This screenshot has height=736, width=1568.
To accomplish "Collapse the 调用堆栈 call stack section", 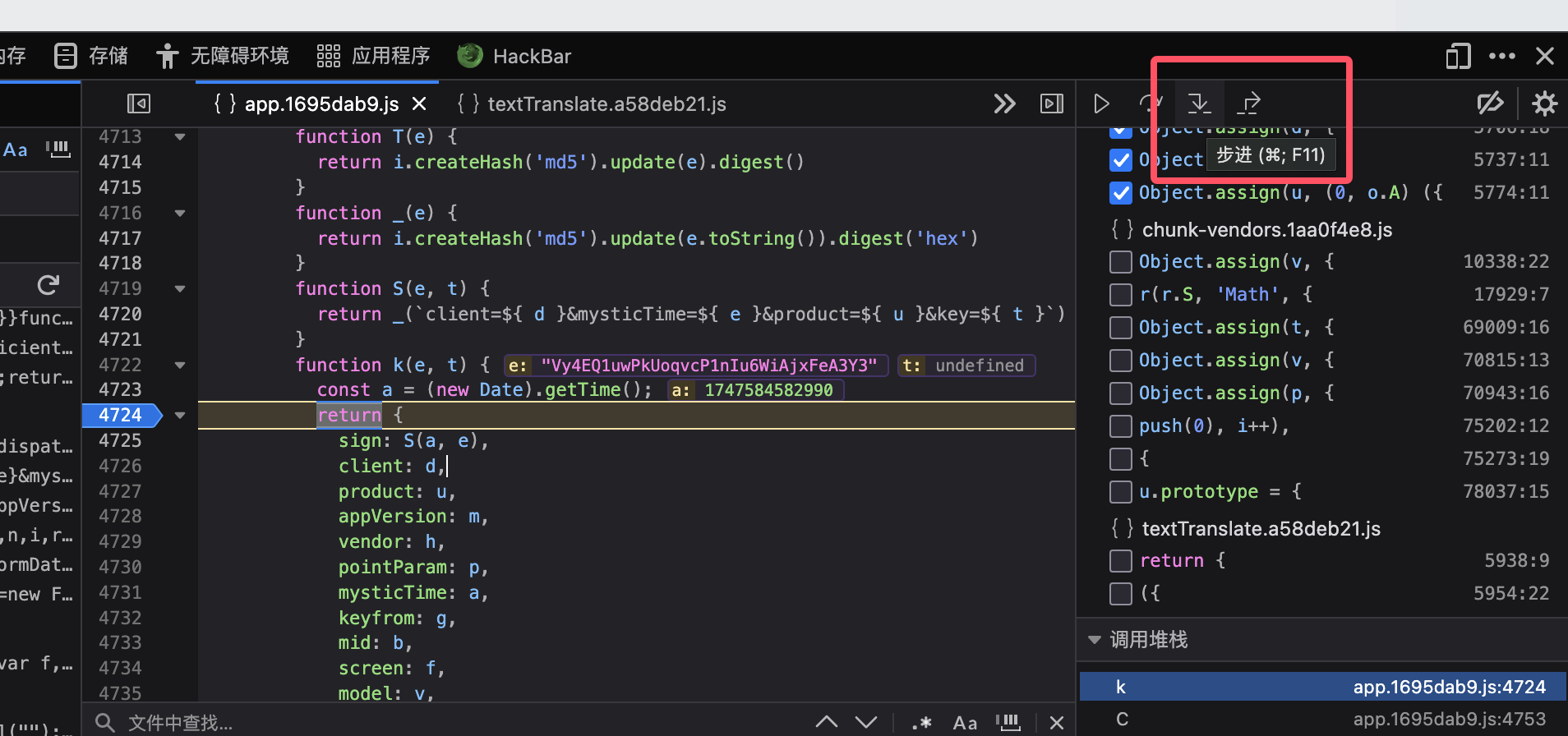I will 1095,640.
